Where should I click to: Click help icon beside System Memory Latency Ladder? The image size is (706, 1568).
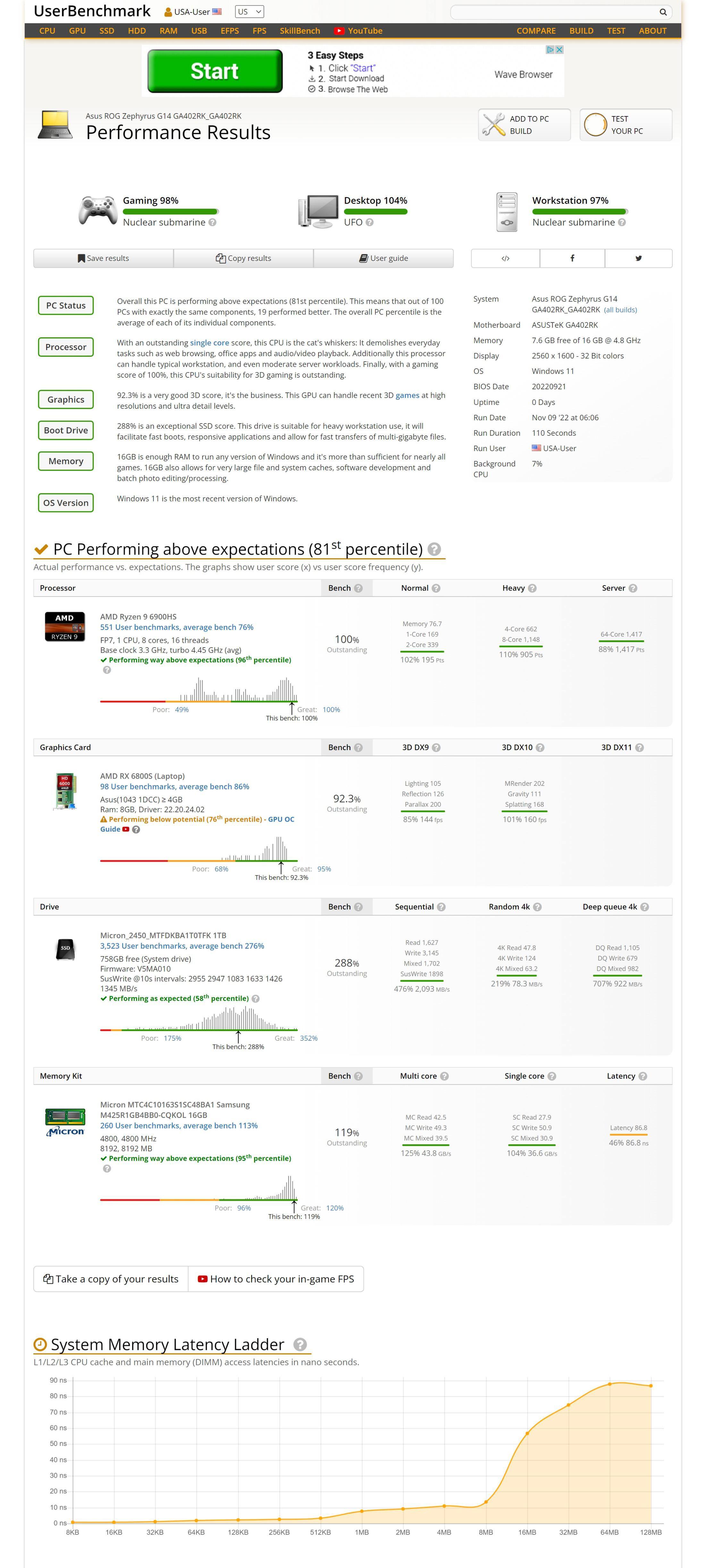(x=299, y=1345)
